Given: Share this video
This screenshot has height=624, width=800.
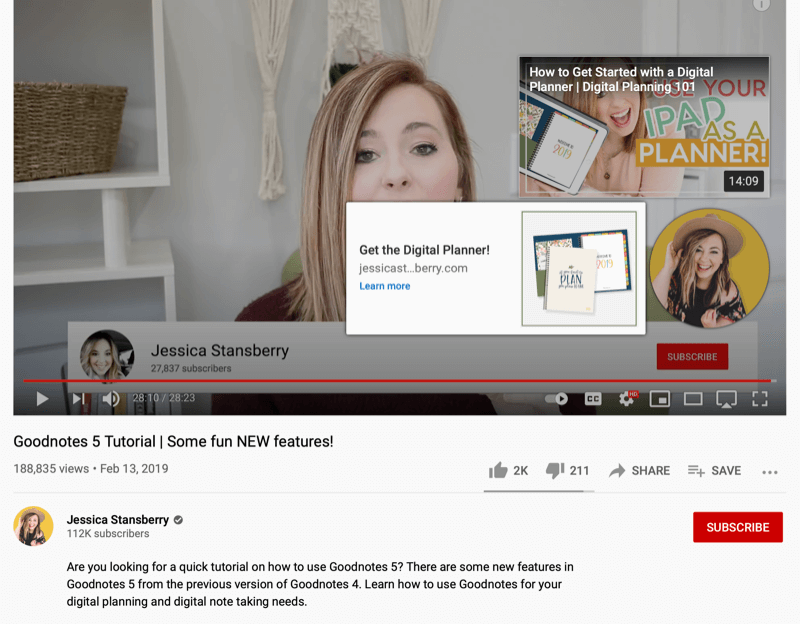Looking at the screenshot, I should (639, 470).
